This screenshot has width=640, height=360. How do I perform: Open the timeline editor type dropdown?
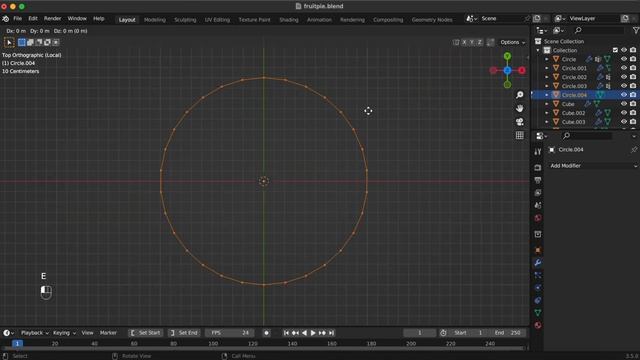click(x=8, y=333)
